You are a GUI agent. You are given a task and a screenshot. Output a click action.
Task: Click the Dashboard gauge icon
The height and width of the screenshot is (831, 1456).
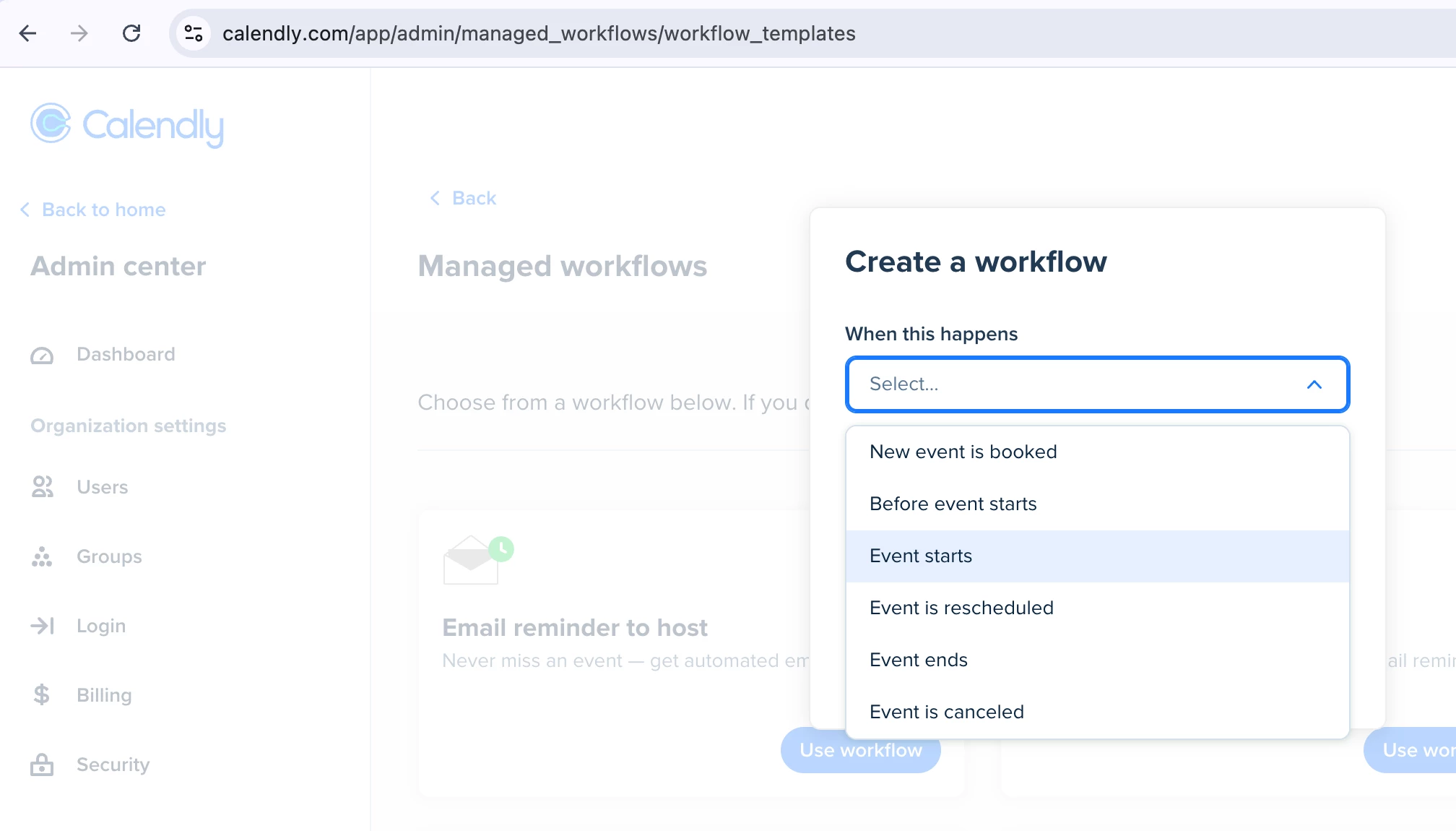tap(42, 356)
